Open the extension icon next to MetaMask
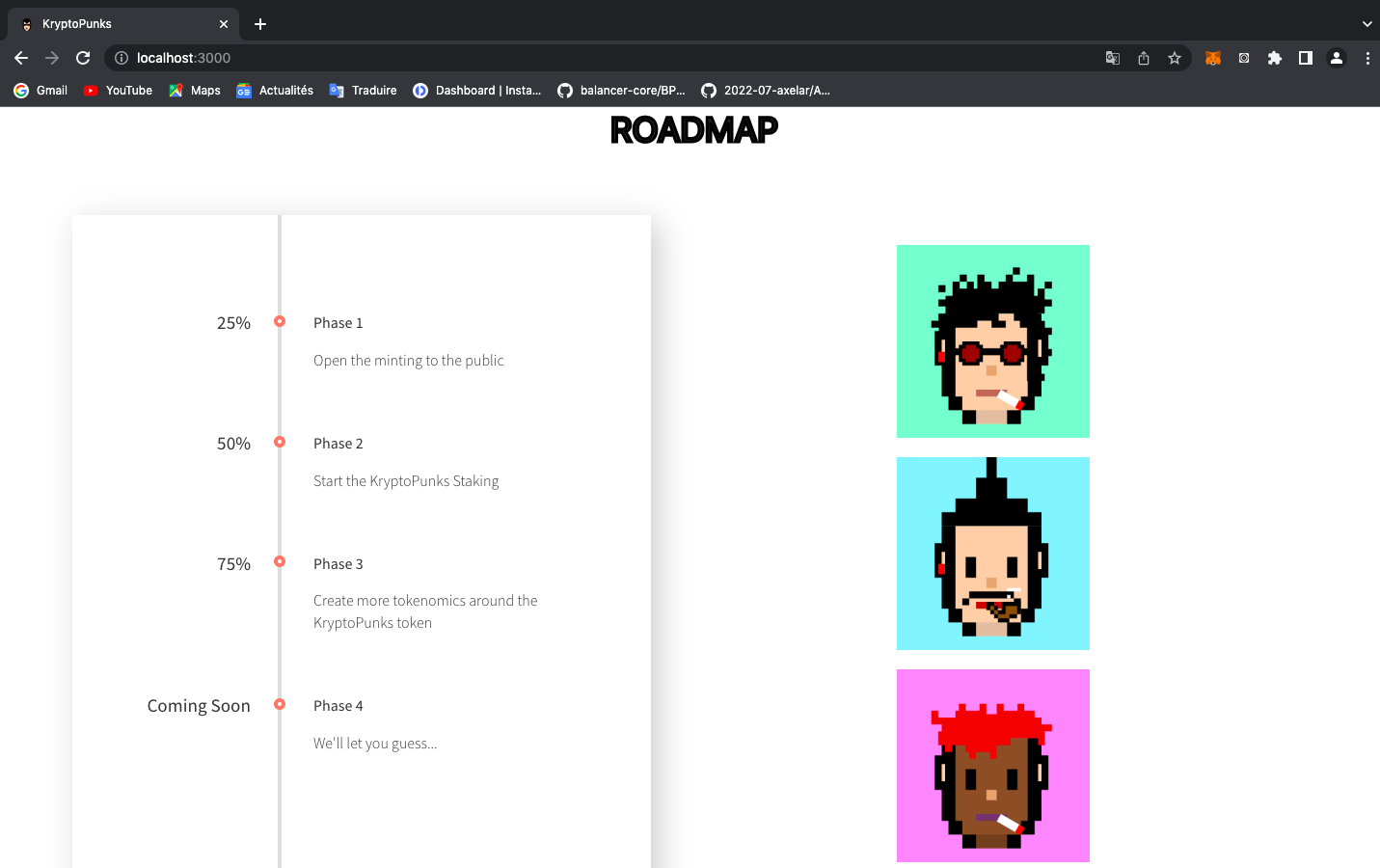 pos(1244,58)
